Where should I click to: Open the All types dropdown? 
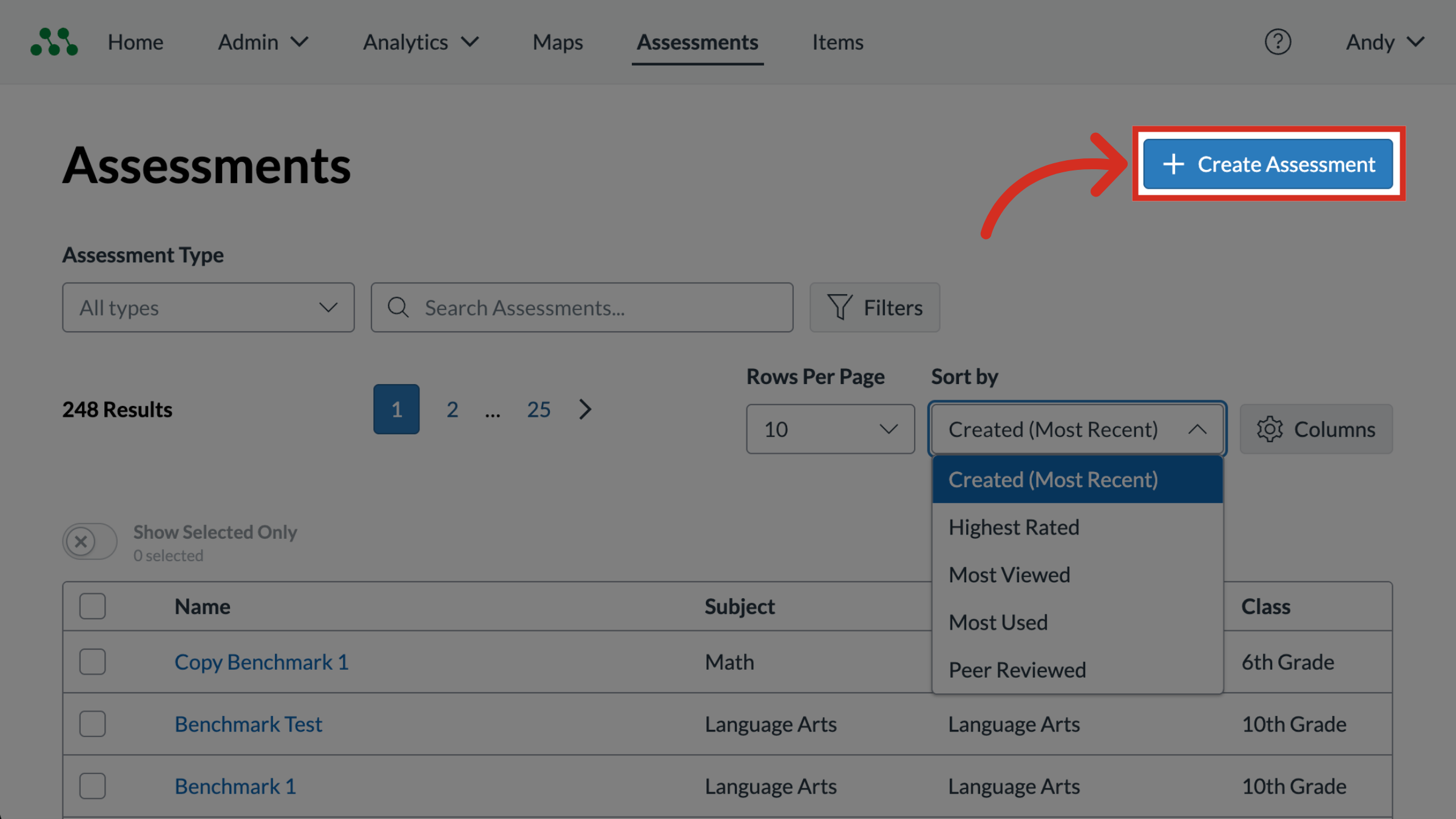point(208,308)
